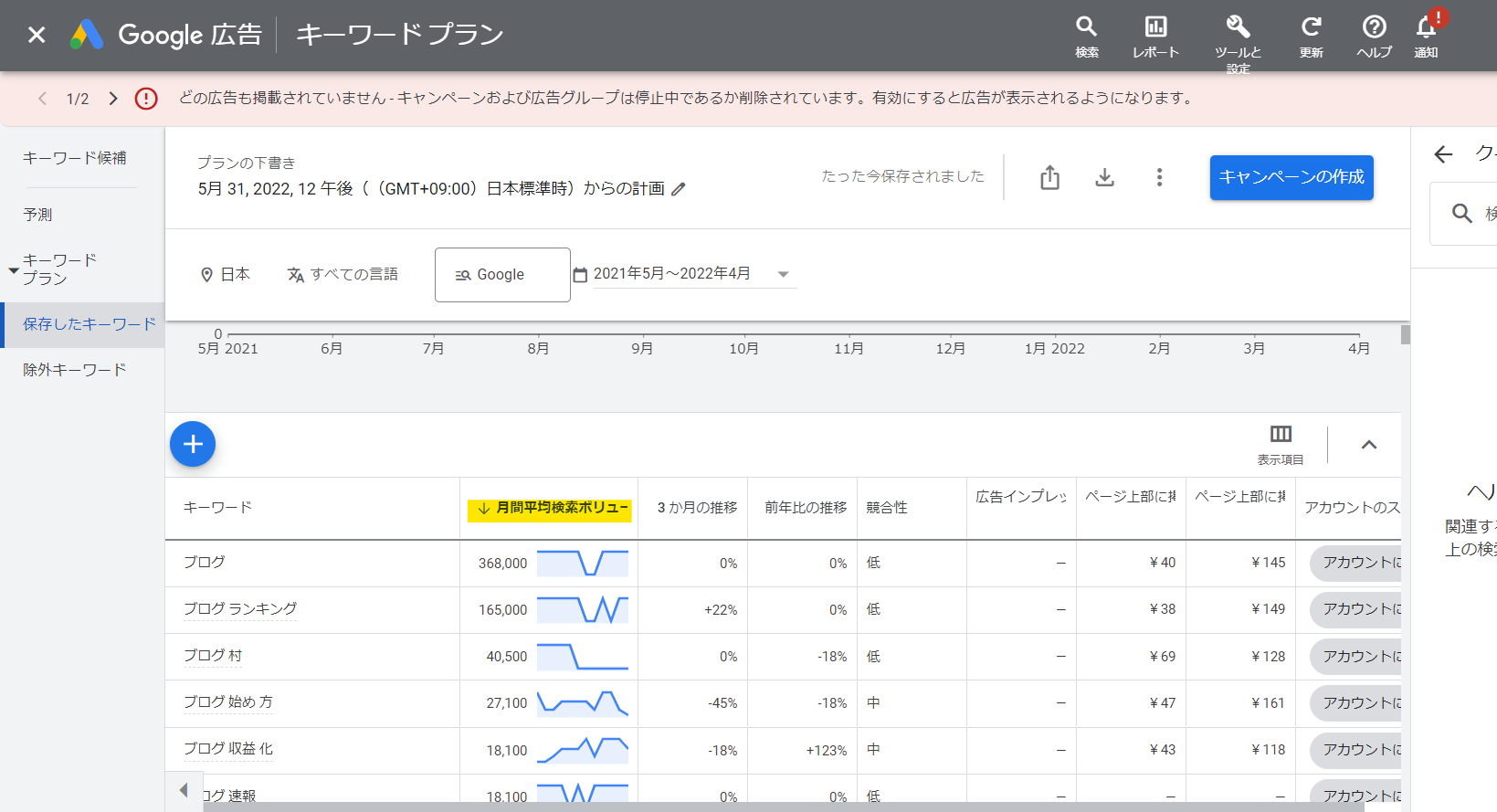Add keywords with blue plus button

click(193, 444)
